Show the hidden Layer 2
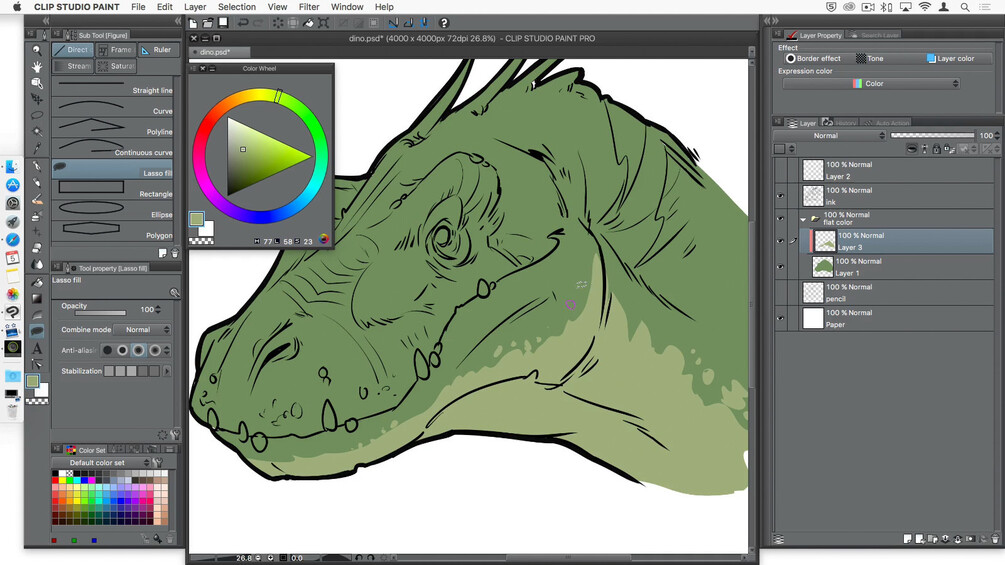1005x565 pixels. pyautogui.click(x=780, y=170)
